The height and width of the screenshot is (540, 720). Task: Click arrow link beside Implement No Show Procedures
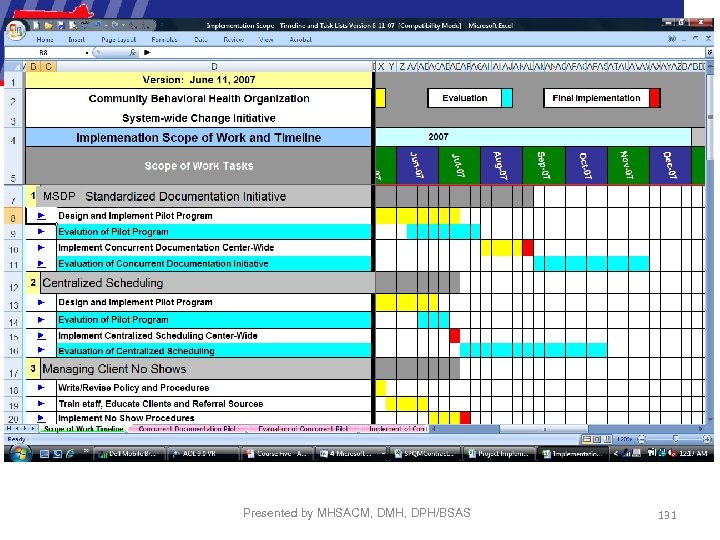click(41, 418)
